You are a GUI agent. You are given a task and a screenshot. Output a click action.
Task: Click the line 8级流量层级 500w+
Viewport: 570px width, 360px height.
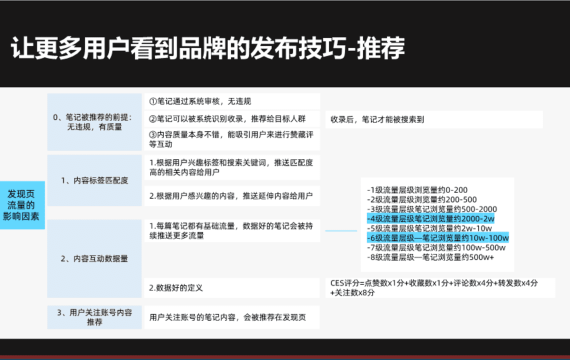pos(430,257)
